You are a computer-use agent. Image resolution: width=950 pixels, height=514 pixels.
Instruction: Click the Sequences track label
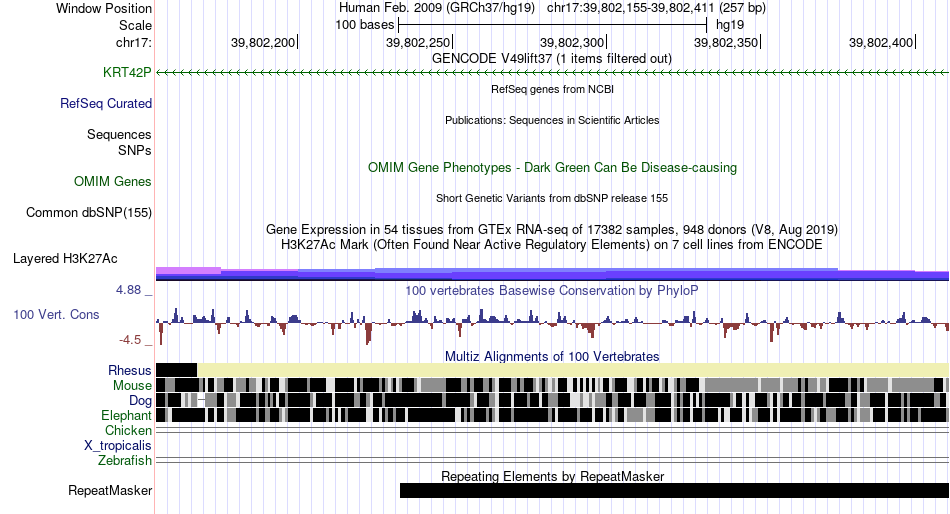click(x=119, y=134)
